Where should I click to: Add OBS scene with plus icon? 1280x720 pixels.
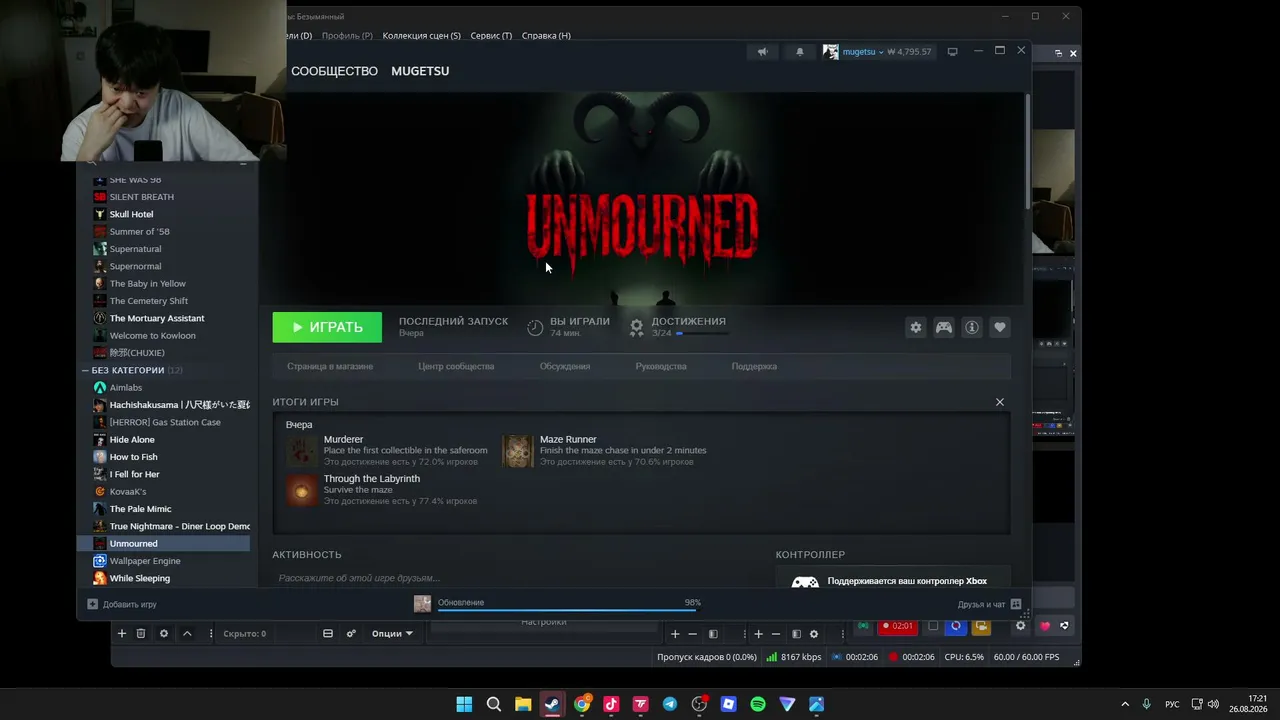[122, 633]
